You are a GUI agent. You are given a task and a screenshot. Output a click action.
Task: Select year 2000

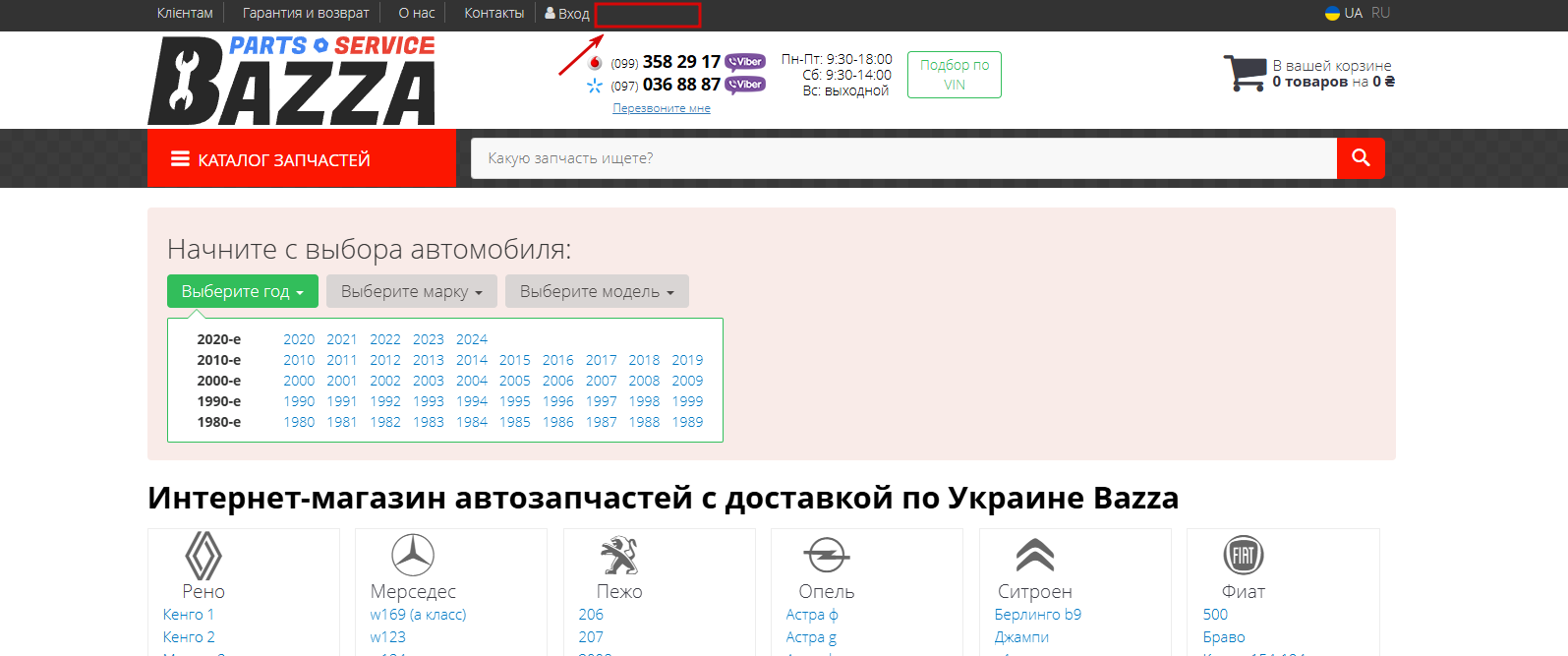click(x=299, y=381)
